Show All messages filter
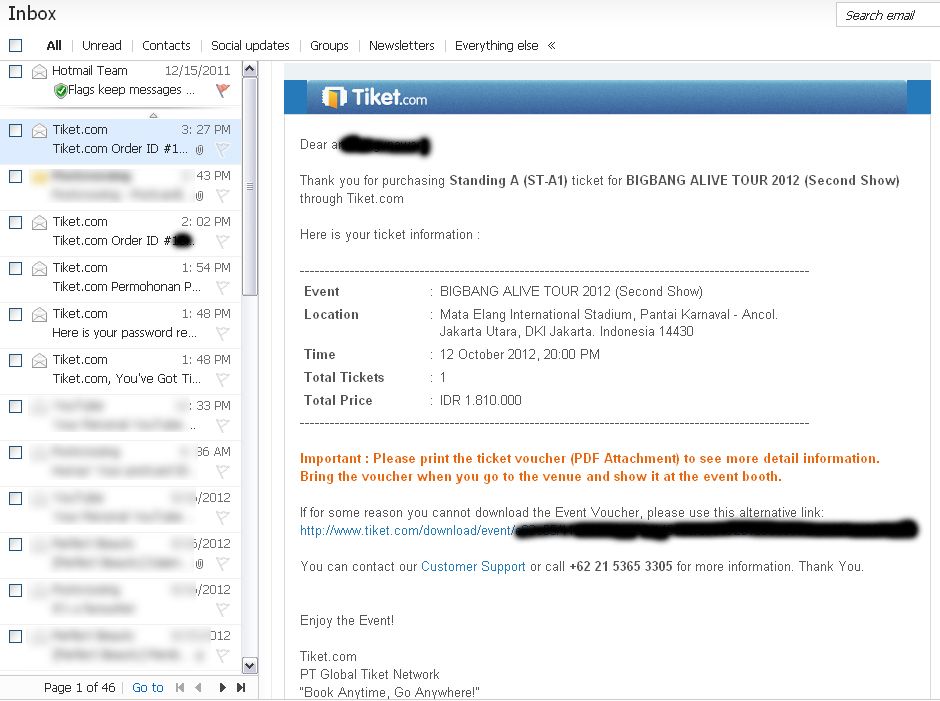This screenshot has width=940, height=701. [54, 46]
